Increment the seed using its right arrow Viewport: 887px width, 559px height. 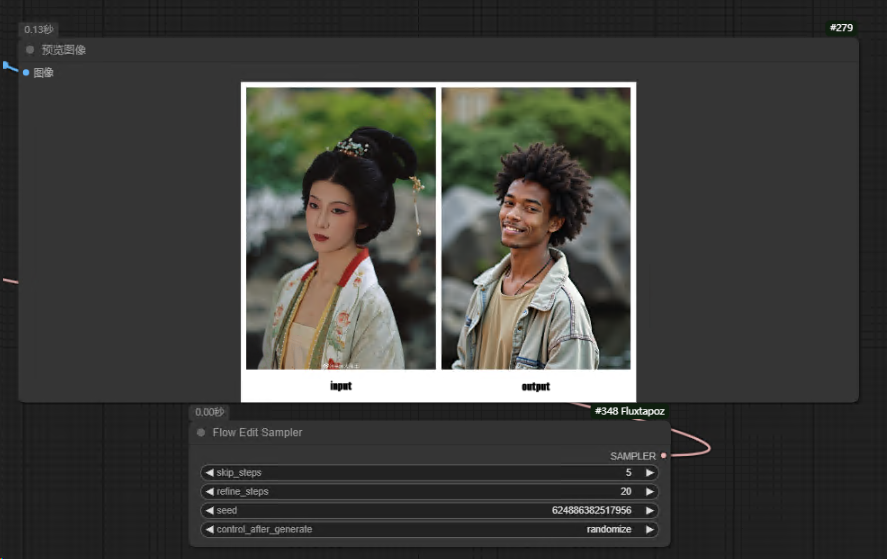pos(649,511)
